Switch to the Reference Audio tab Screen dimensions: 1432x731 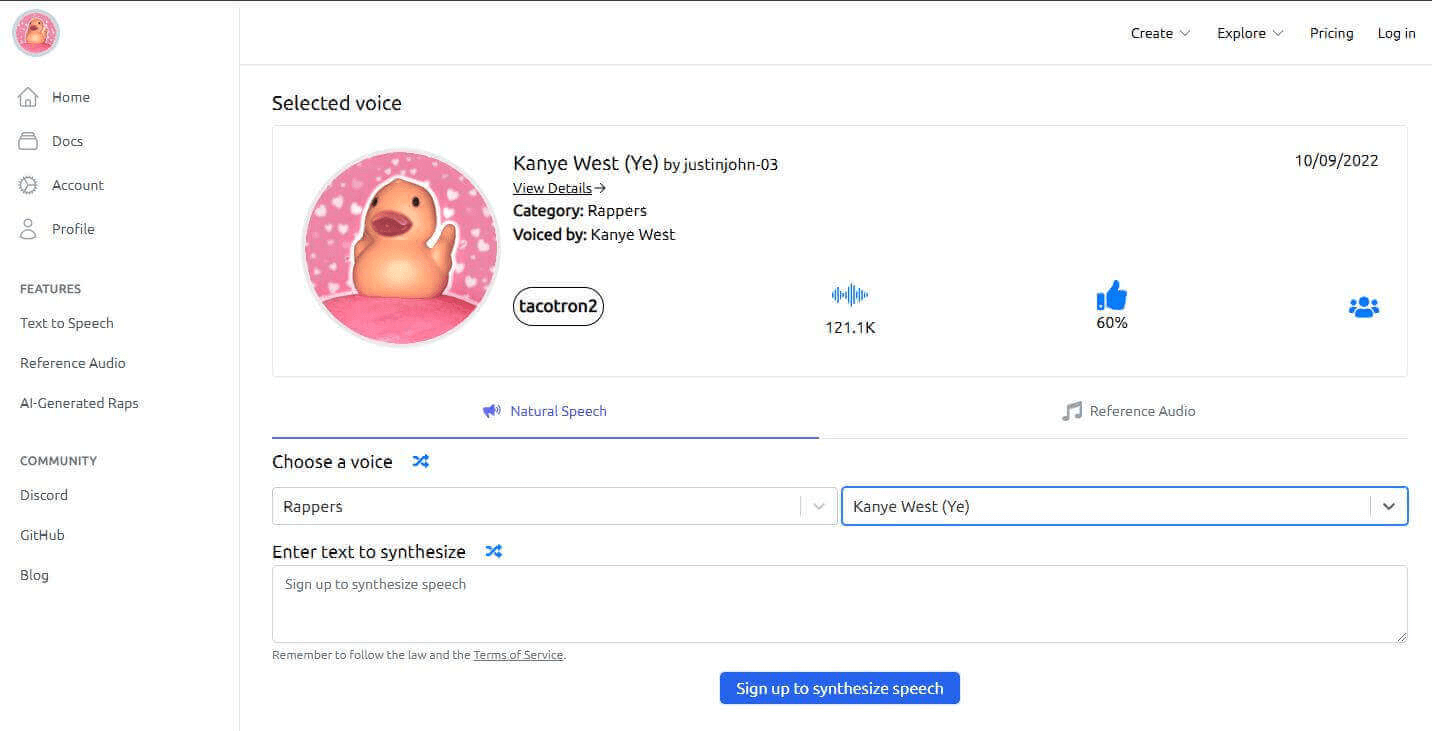1128,411
